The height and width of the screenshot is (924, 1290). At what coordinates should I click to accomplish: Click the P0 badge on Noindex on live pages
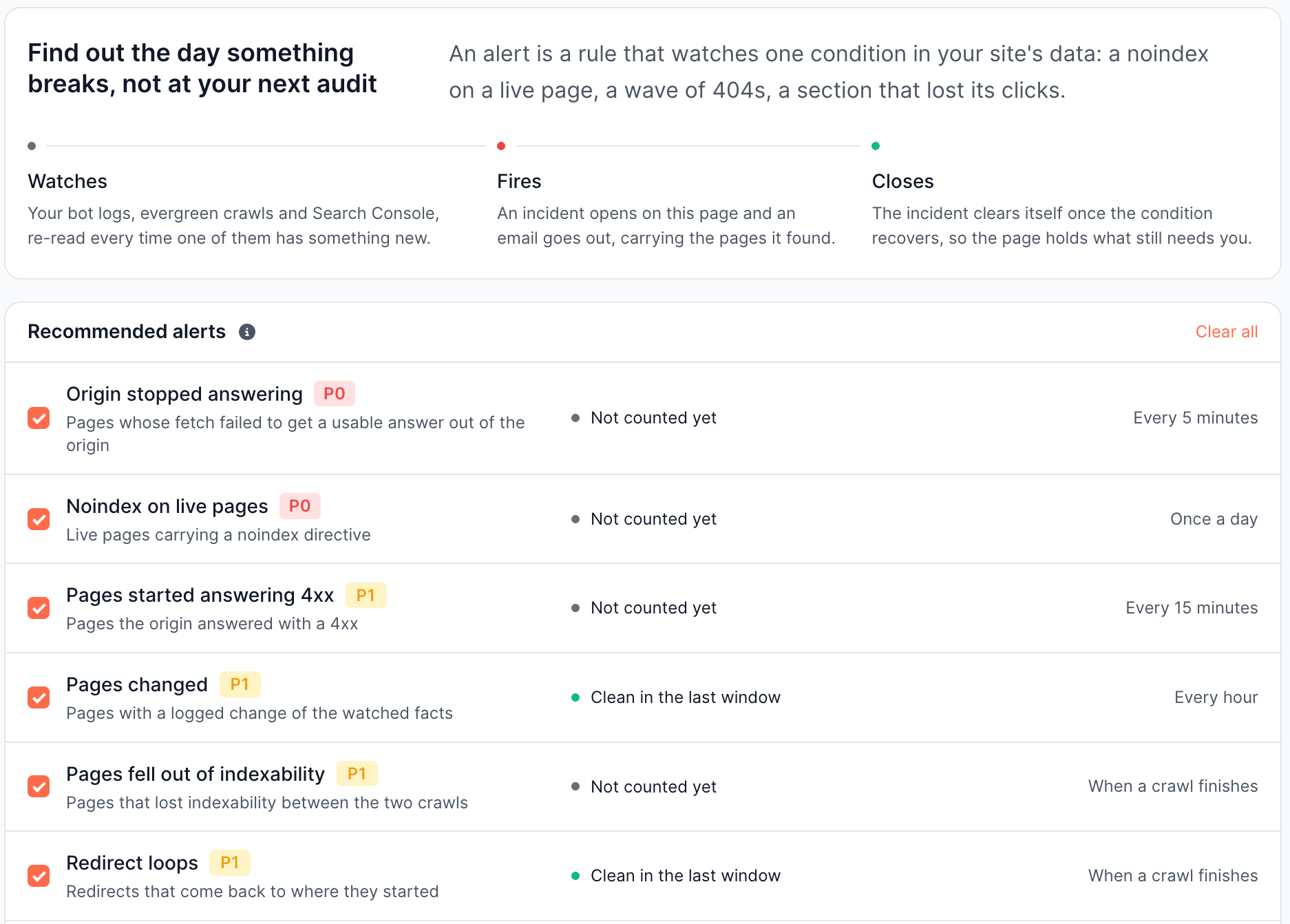(x=300, y=506)
